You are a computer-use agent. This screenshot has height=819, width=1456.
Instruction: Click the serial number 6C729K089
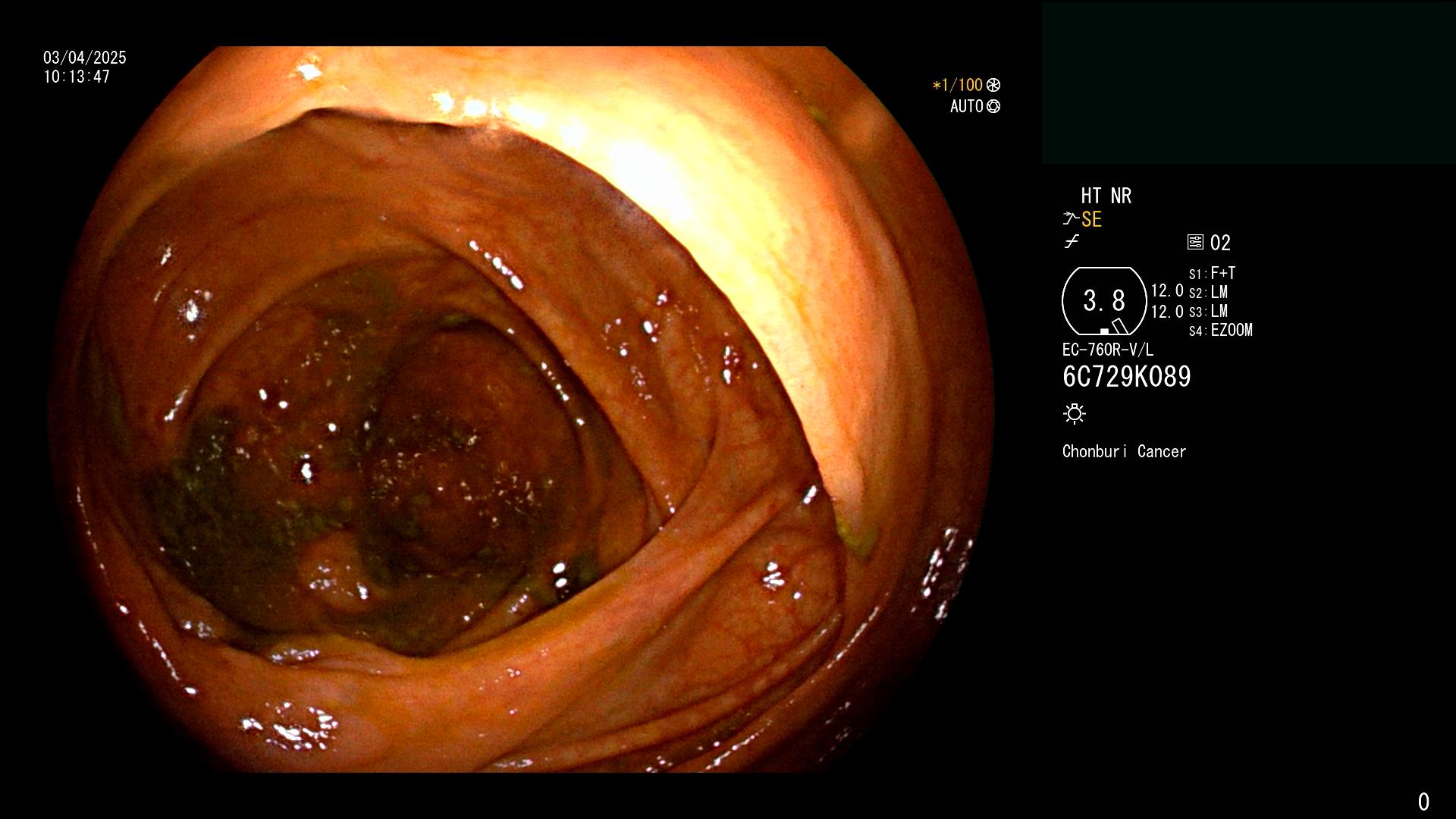click(1127, 377)
